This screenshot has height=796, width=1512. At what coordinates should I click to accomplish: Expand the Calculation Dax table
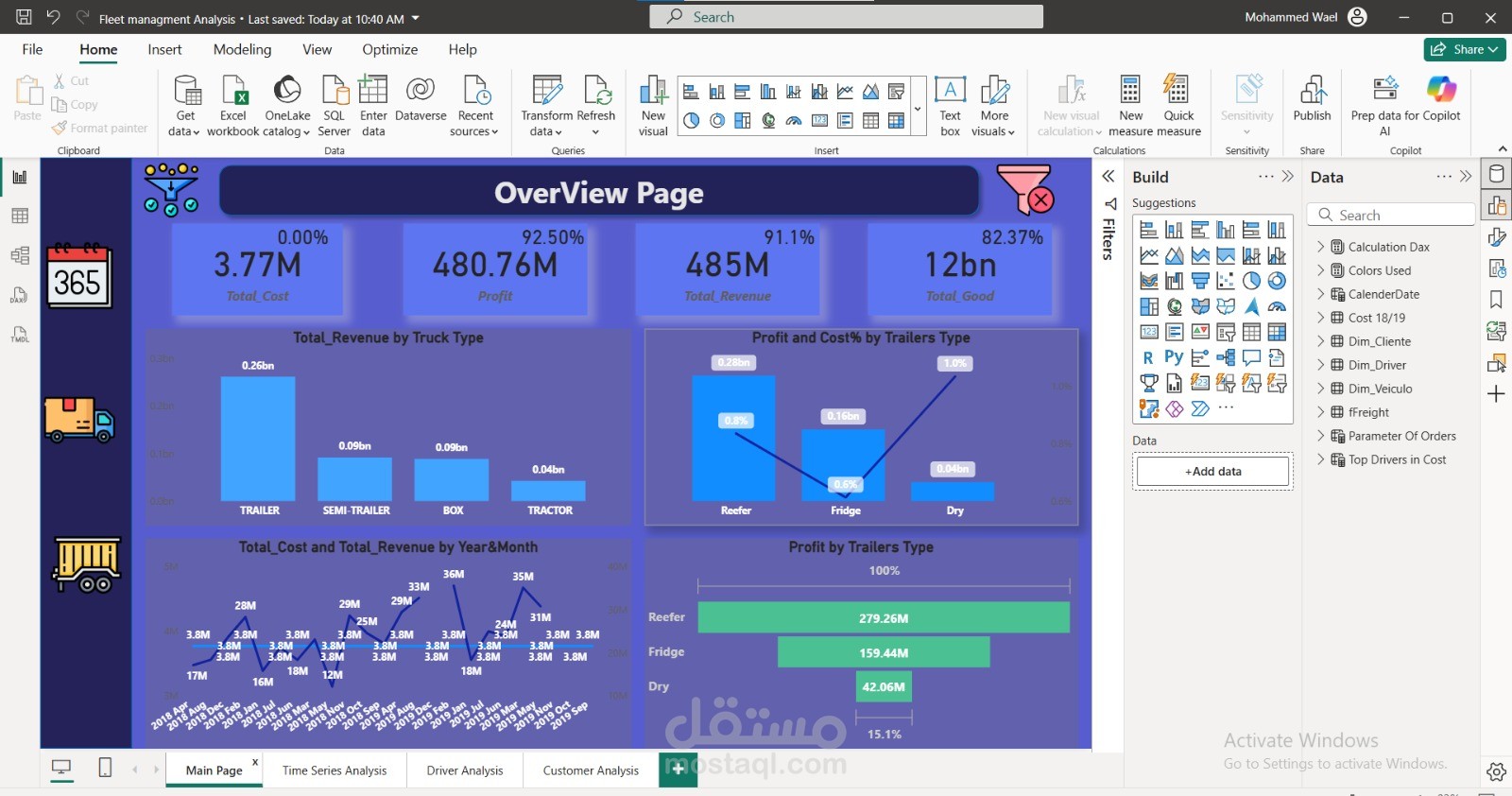1321,247
